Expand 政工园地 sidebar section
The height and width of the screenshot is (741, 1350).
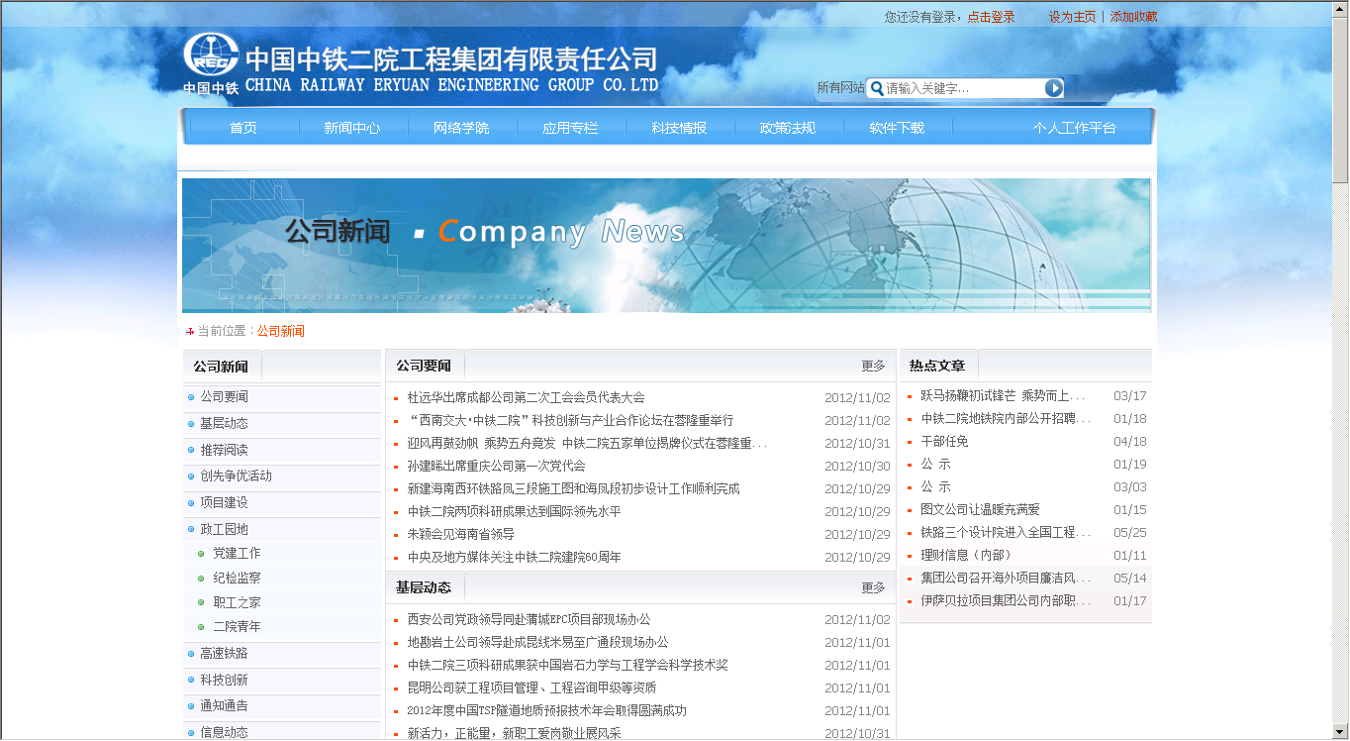tap(224, 529)
